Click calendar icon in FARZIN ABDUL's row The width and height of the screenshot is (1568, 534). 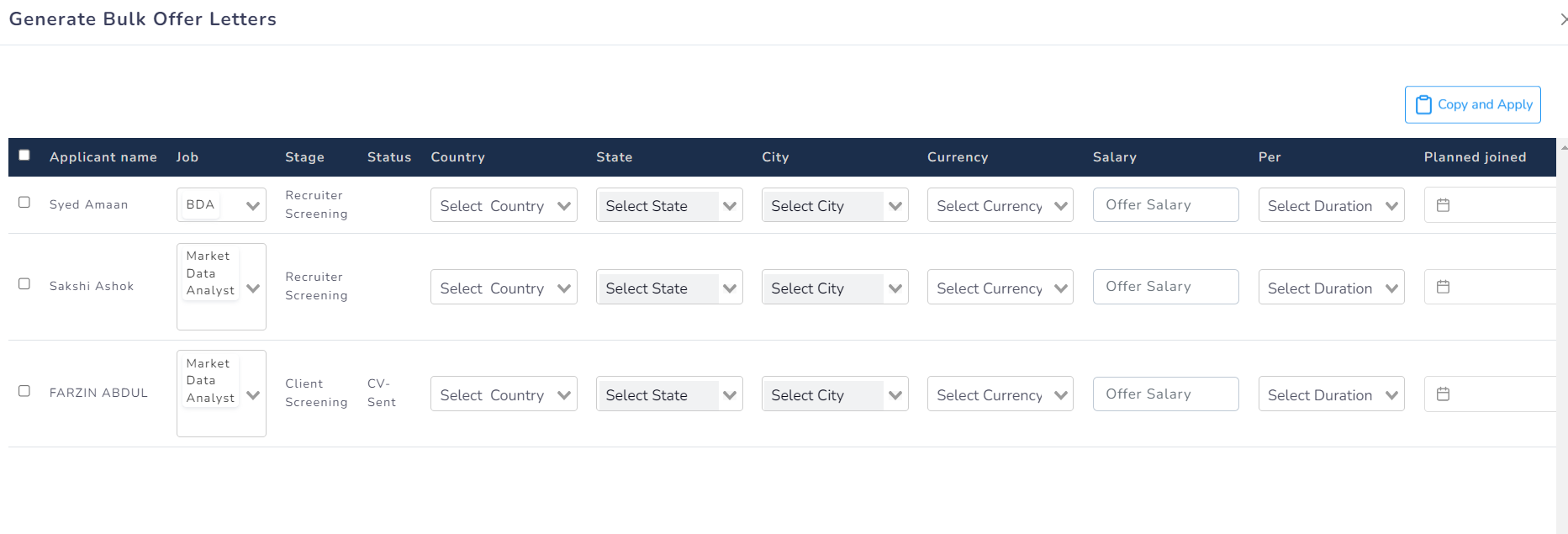click(x=1443, y=394)
